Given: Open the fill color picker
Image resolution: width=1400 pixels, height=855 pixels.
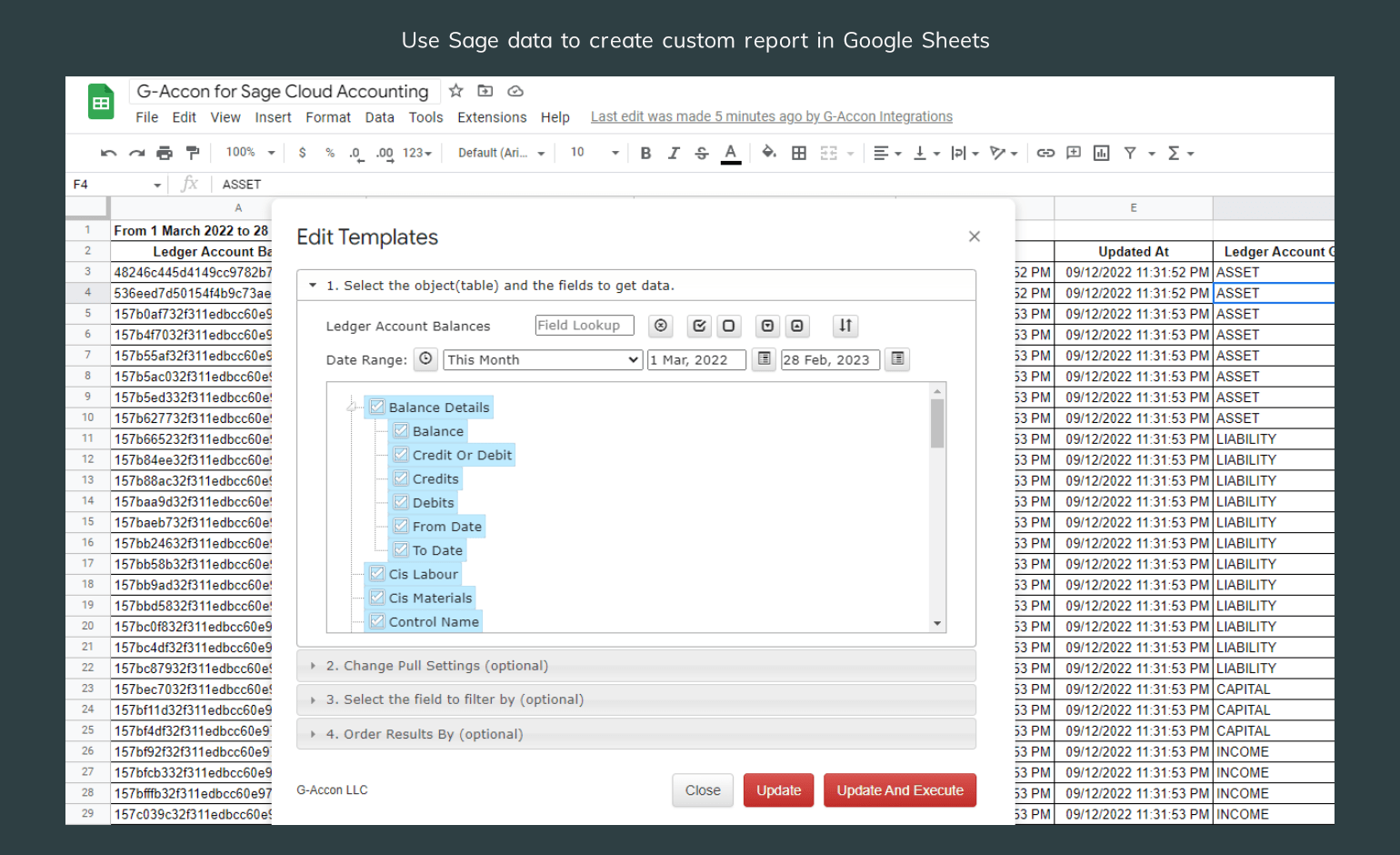Looking at the screenshot, I should click(769, 153).
